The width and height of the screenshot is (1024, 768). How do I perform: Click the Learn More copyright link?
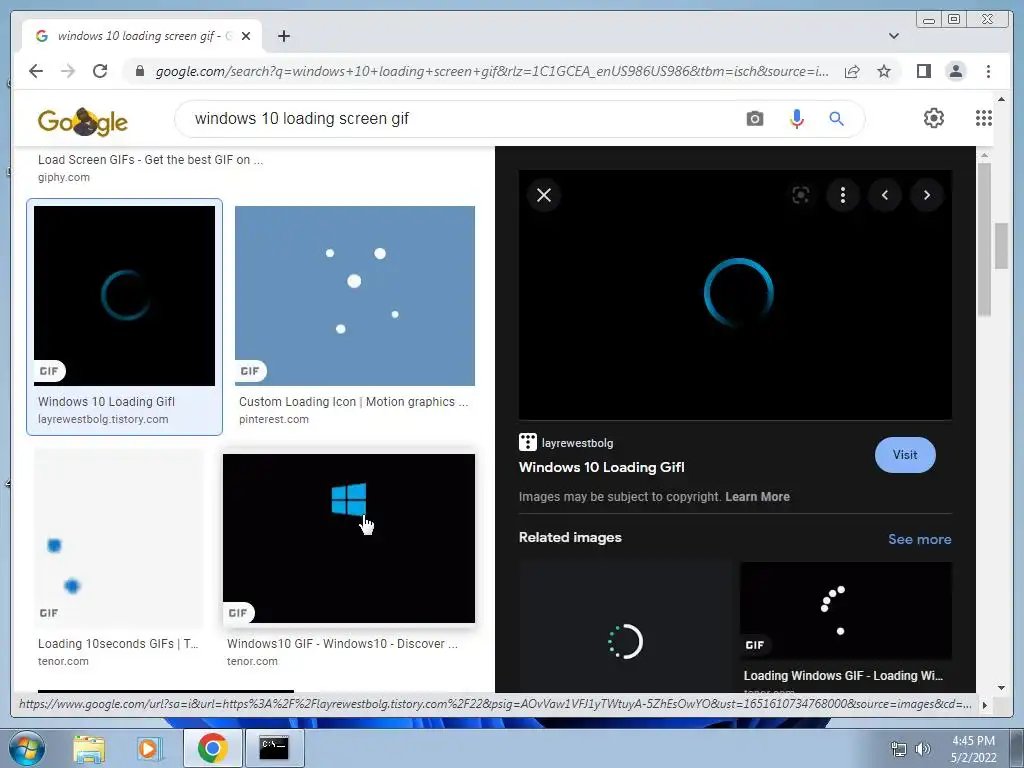pyautogui.click(x=757, y=497)
